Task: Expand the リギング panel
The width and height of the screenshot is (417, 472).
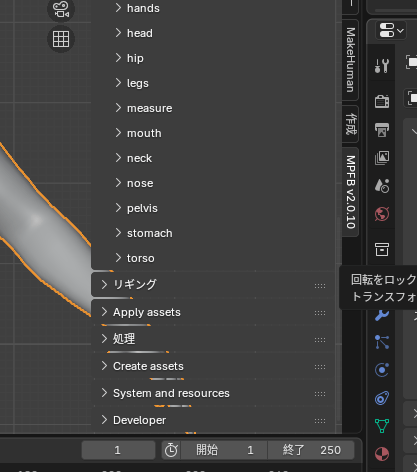Action: coord(213,285)
